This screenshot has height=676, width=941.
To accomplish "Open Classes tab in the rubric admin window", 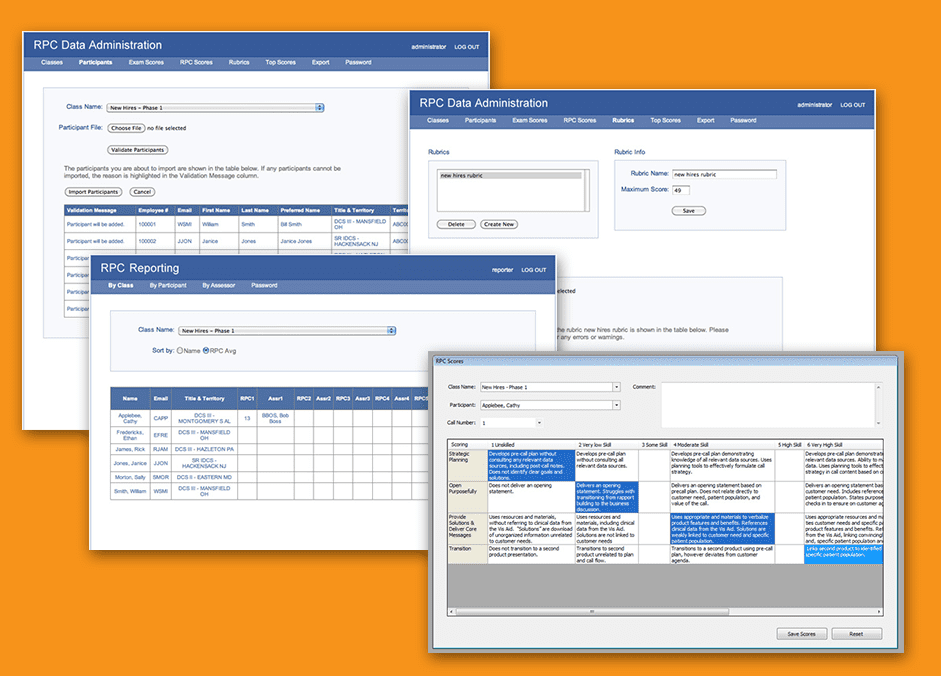I will (438, 121).
